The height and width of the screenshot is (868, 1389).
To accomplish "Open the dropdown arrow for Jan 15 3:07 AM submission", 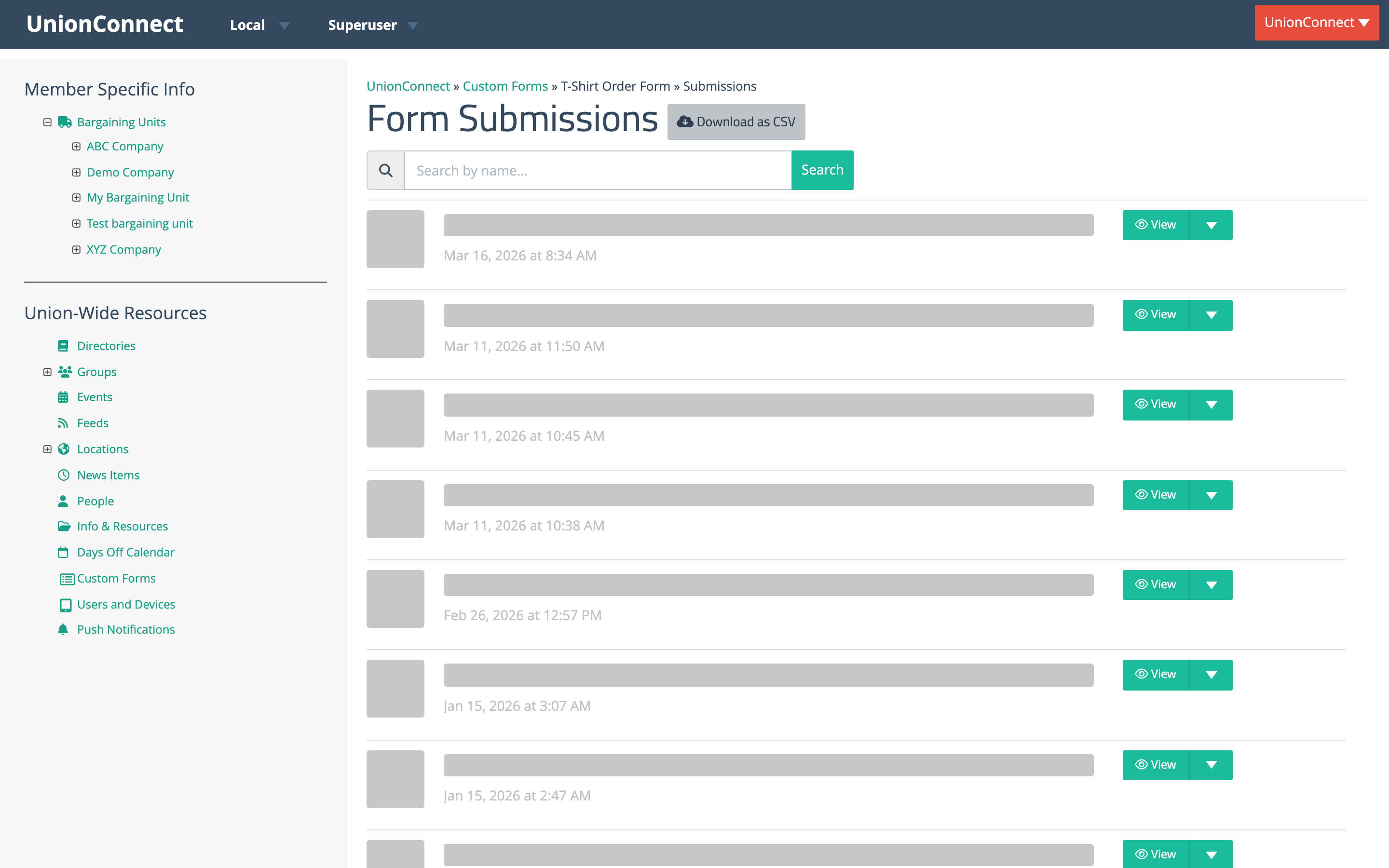I will pos(1211,675).
